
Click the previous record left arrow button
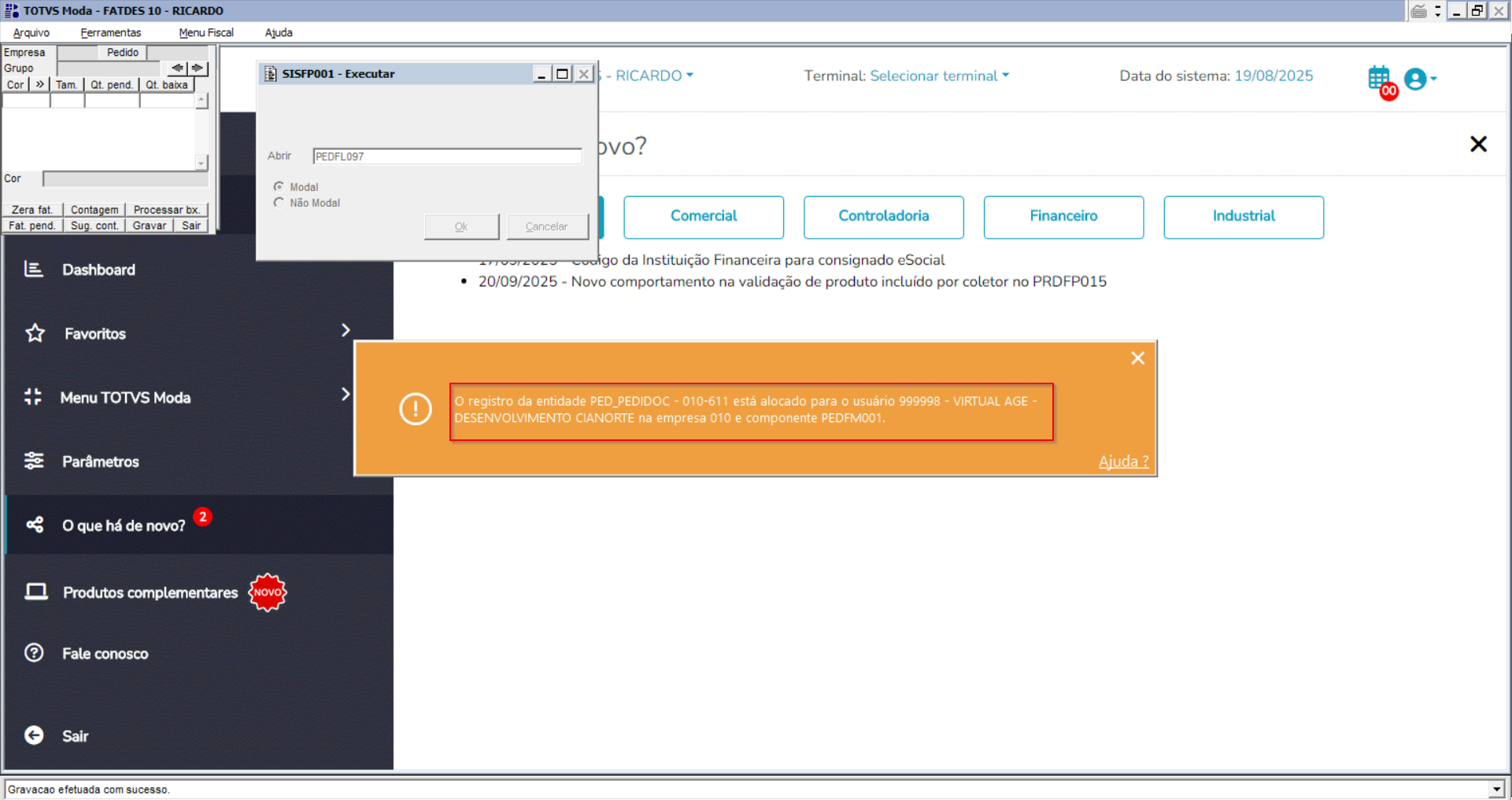coord(177,68)
